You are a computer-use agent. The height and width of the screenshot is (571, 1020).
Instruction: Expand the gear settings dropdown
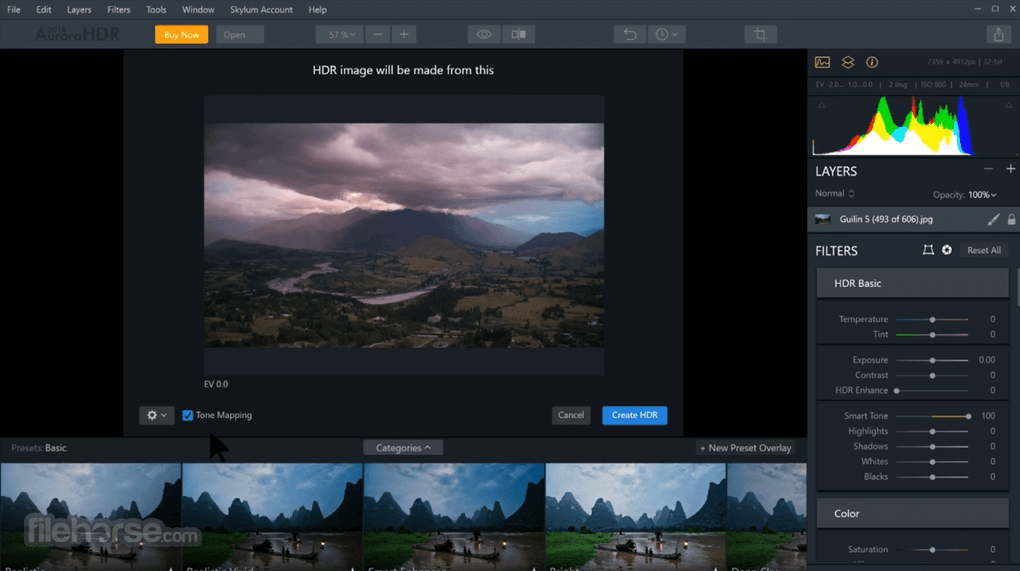pos(157,415)
